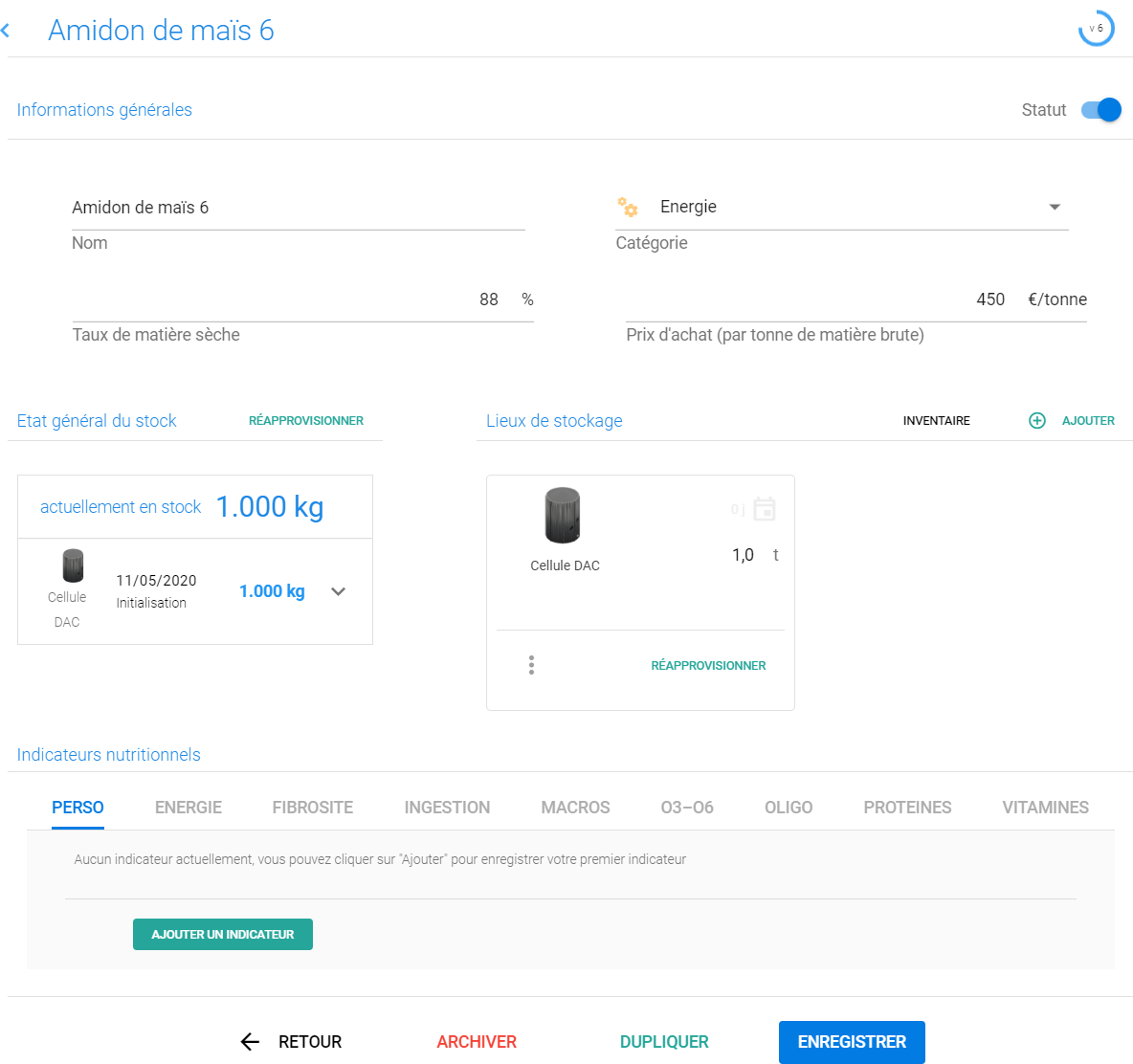Open the Inventaire action
This screenshot has height=1064, width=1133.
tap(937, 420)
